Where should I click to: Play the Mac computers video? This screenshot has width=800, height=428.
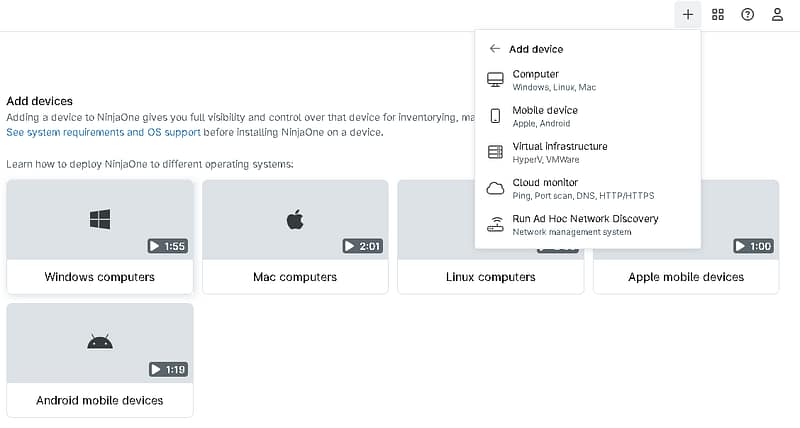(295, 220)
